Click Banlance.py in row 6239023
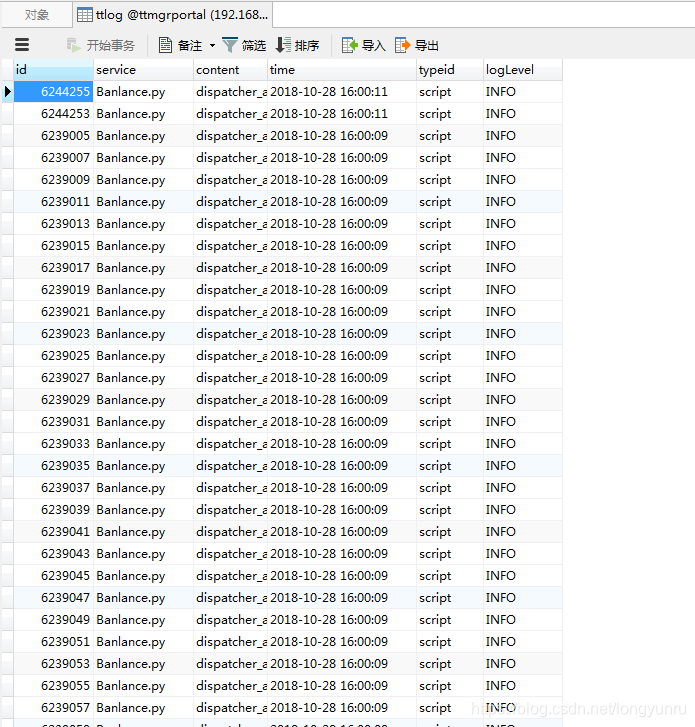 [143, 334]
